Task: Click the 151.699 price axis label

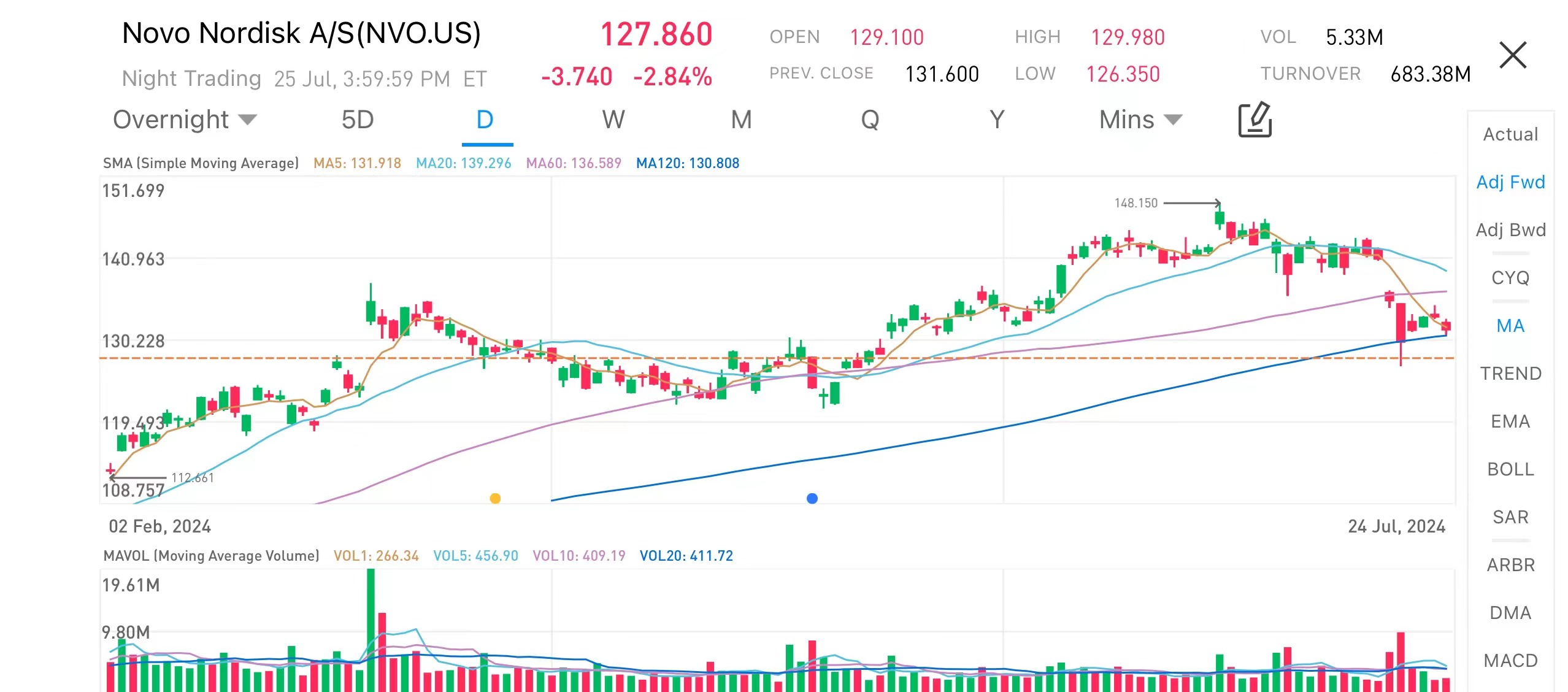Action: 133,191
